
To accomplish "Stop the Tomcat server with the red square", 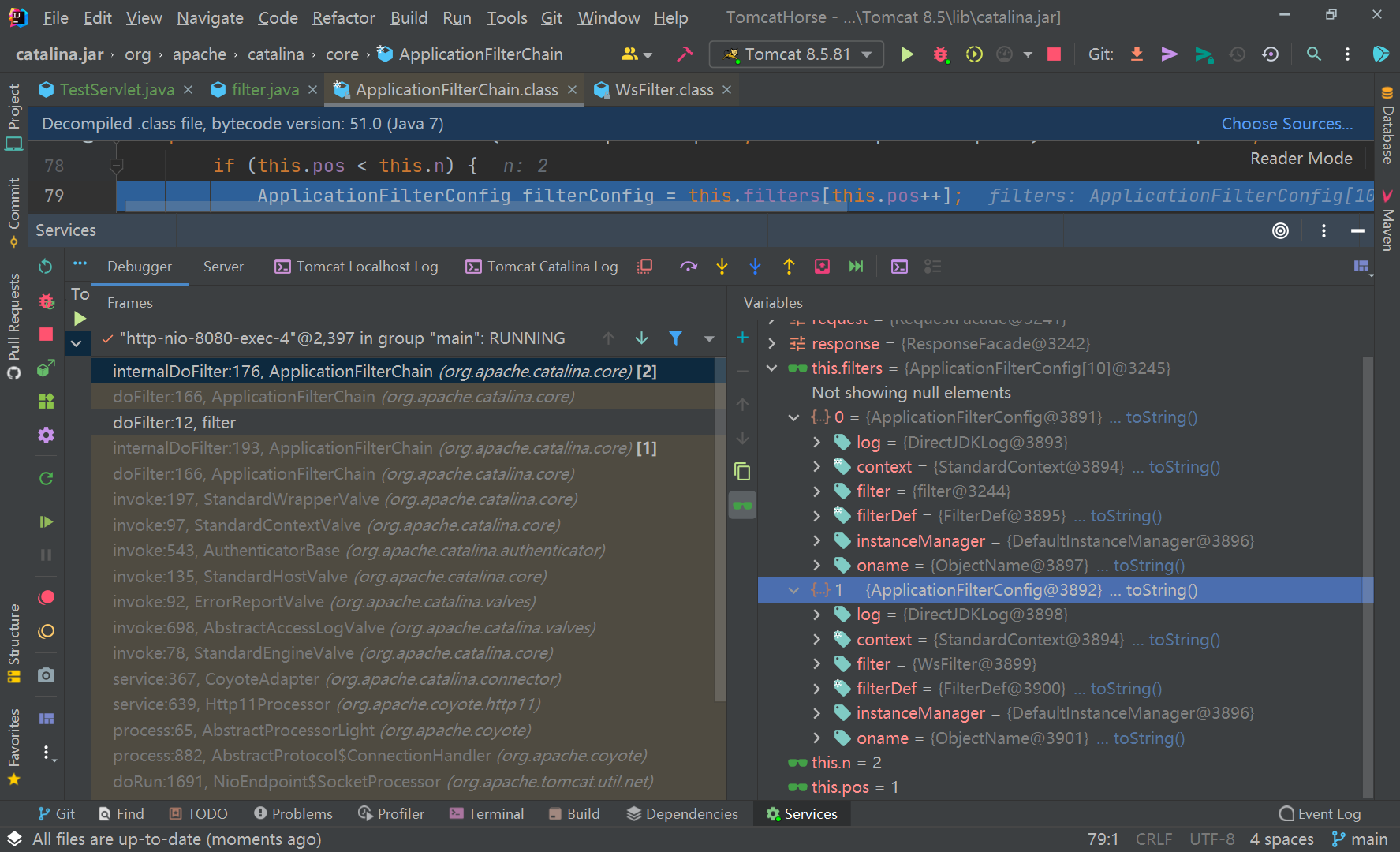I will (x=1054, y=54).
